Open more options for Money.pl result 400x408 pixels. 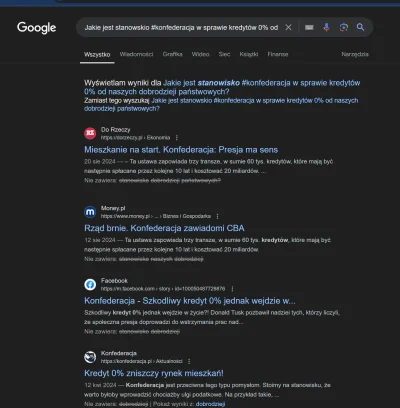click(x=217, y=216)
